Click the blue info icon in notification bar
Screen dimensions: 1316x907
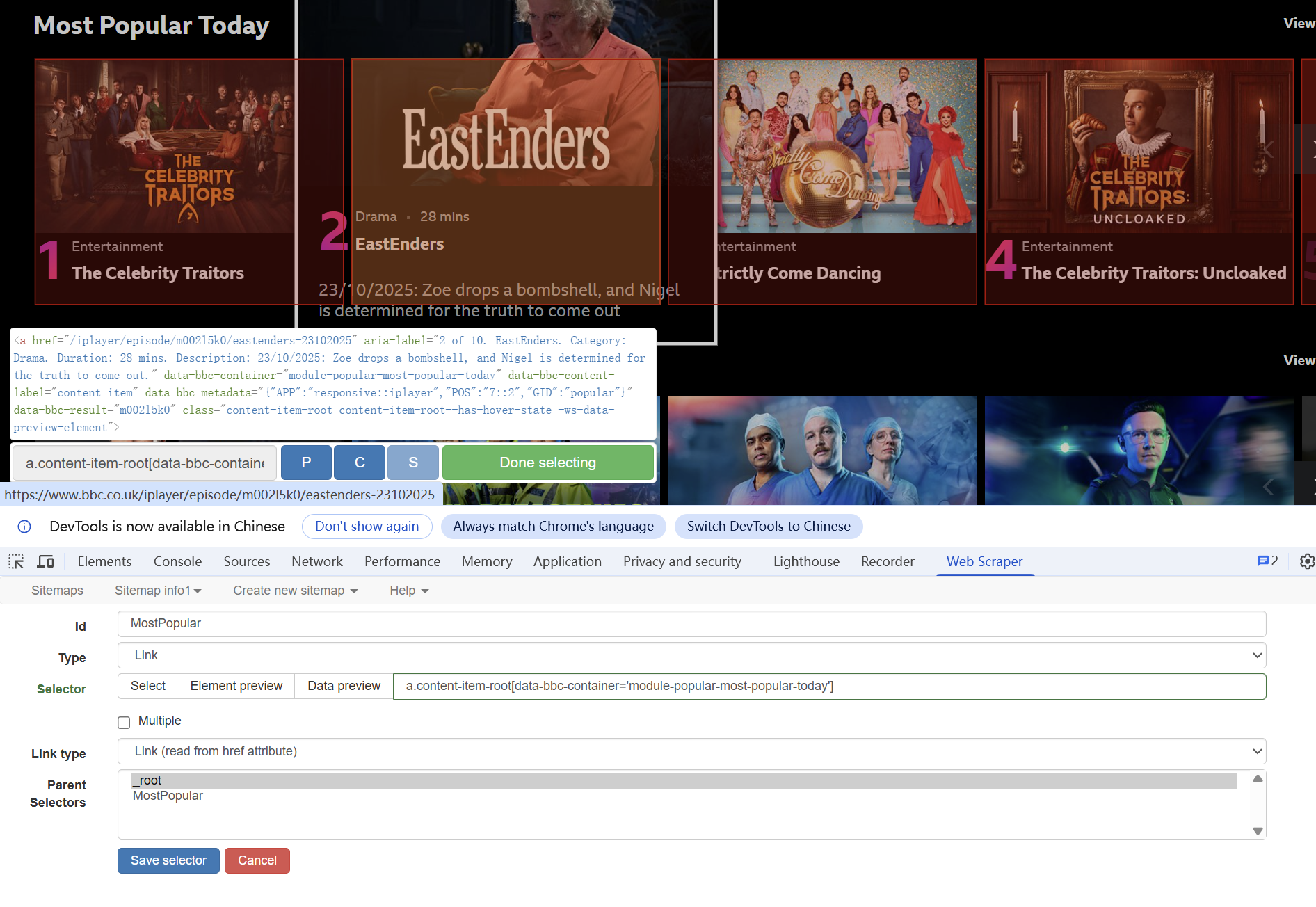(24, 527)
